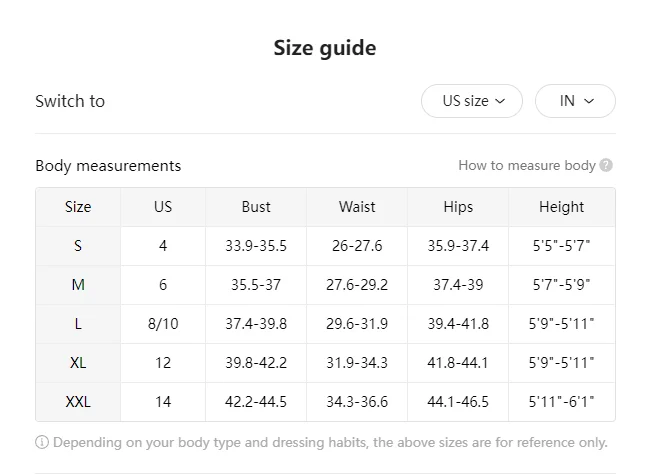Click the Body measurements heading
Image resolution: width=650 pixels, height=475 pixels.
108,165
